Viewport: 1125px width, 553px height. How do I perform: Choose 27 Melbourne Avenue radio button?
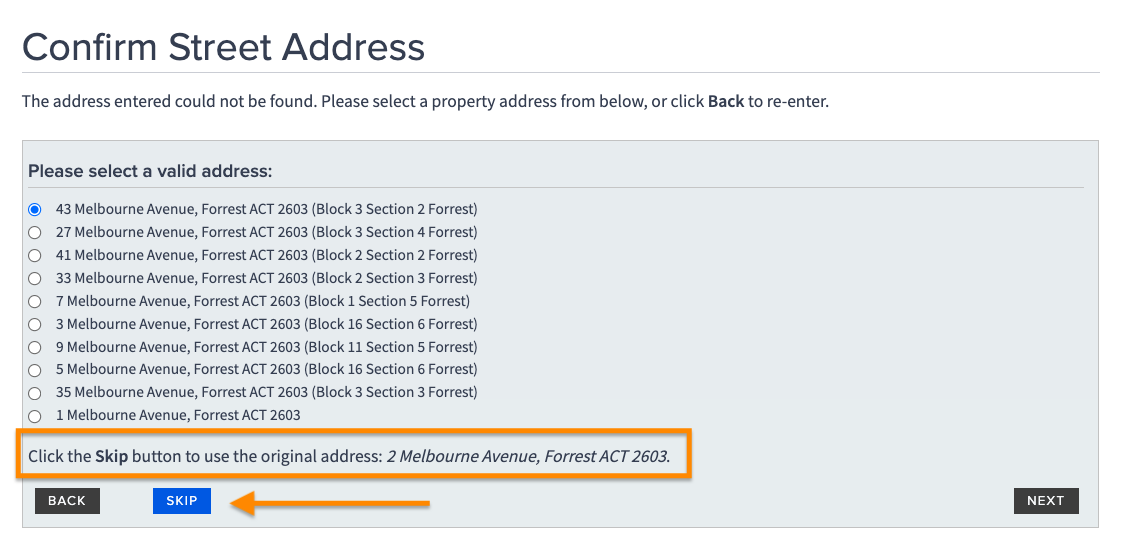click(x=35, y=233)
